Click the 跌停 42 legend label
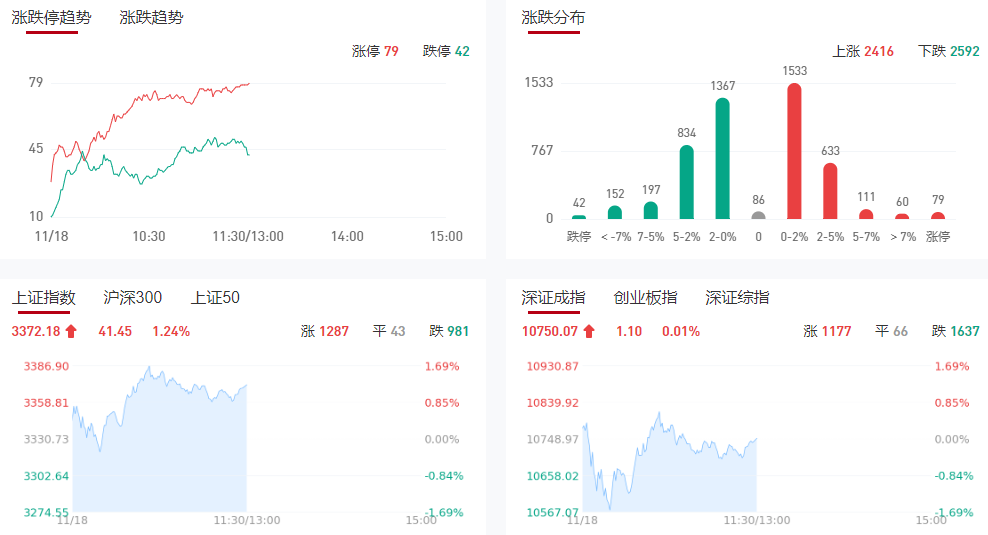988x535 pixels. click(446, 51)
